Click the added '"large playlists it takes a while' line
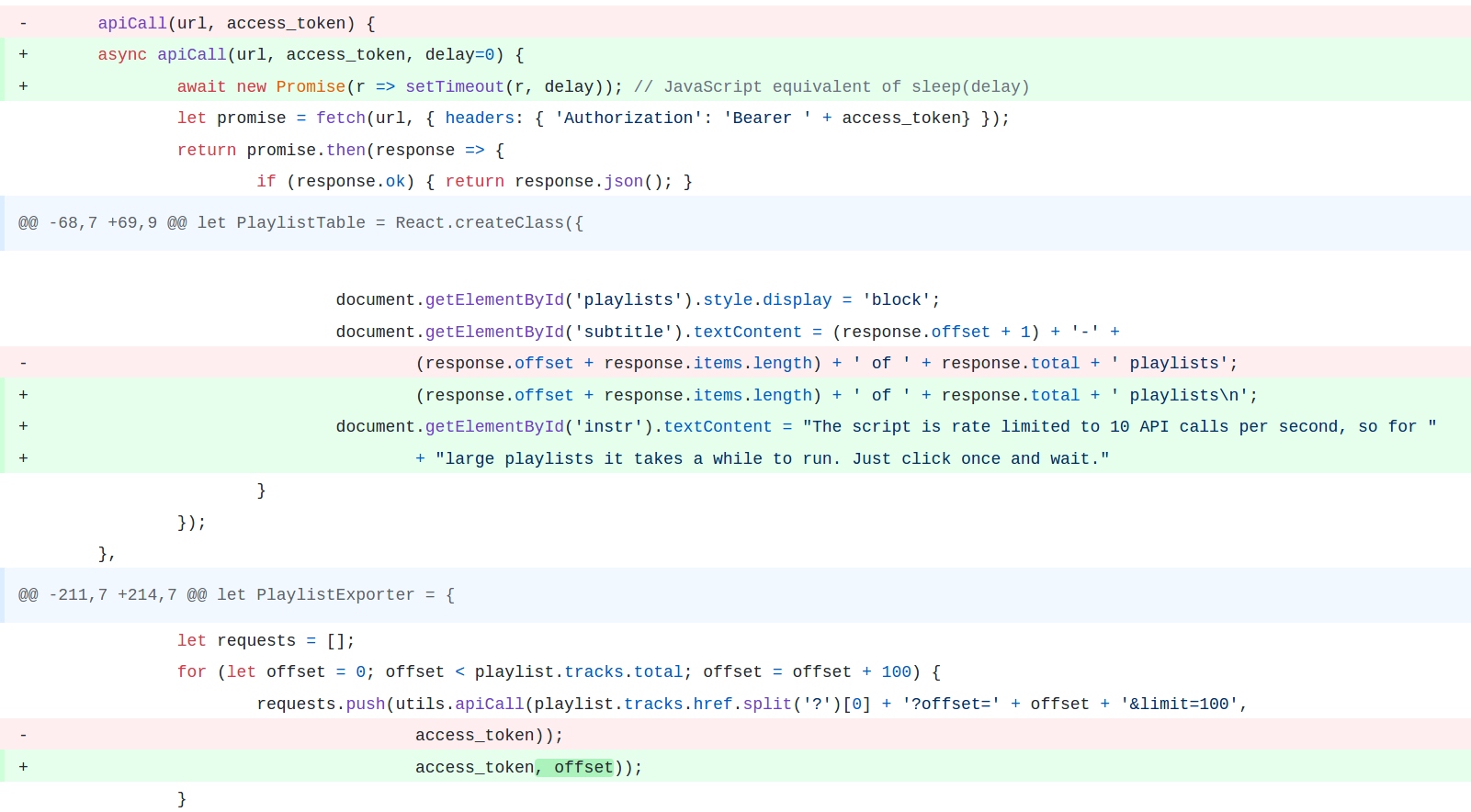 735,458
